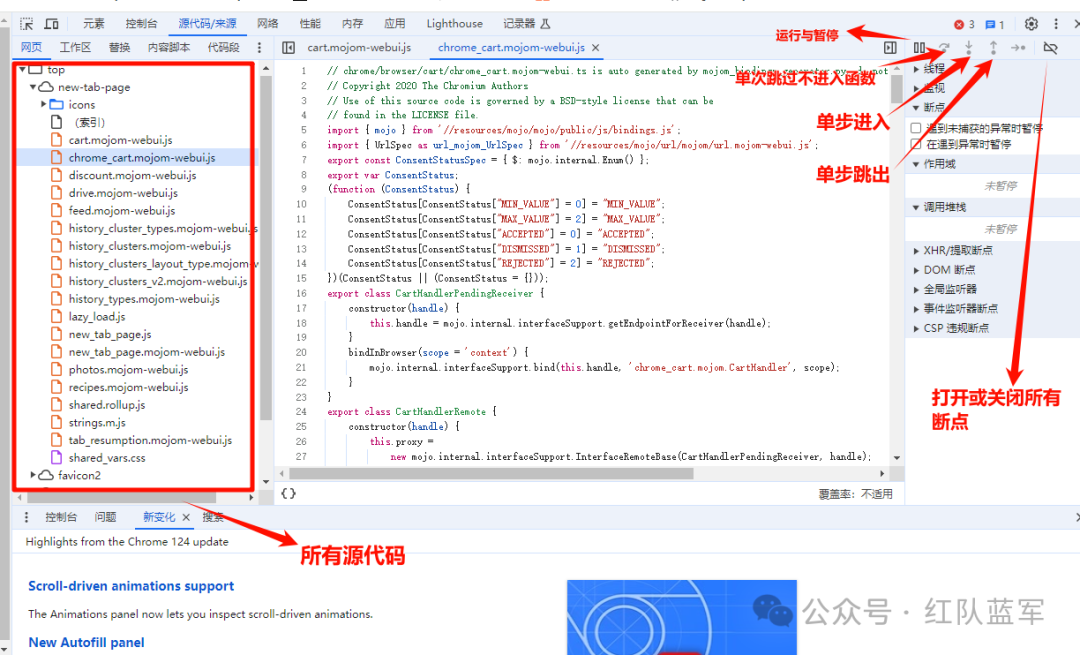Click the pretty print braces icon
1080x655 pixels.
[x=288, y=494]
